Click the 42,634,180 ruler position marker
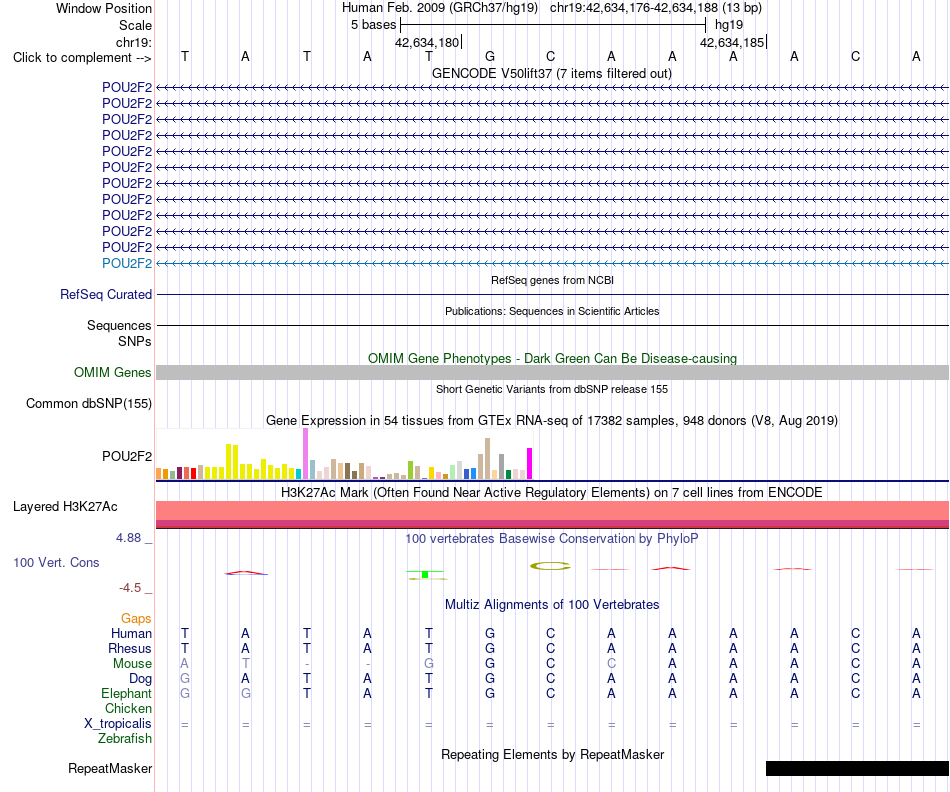Image resolution: width=950 pixels, height=792 pixels. tap(427, 42)
